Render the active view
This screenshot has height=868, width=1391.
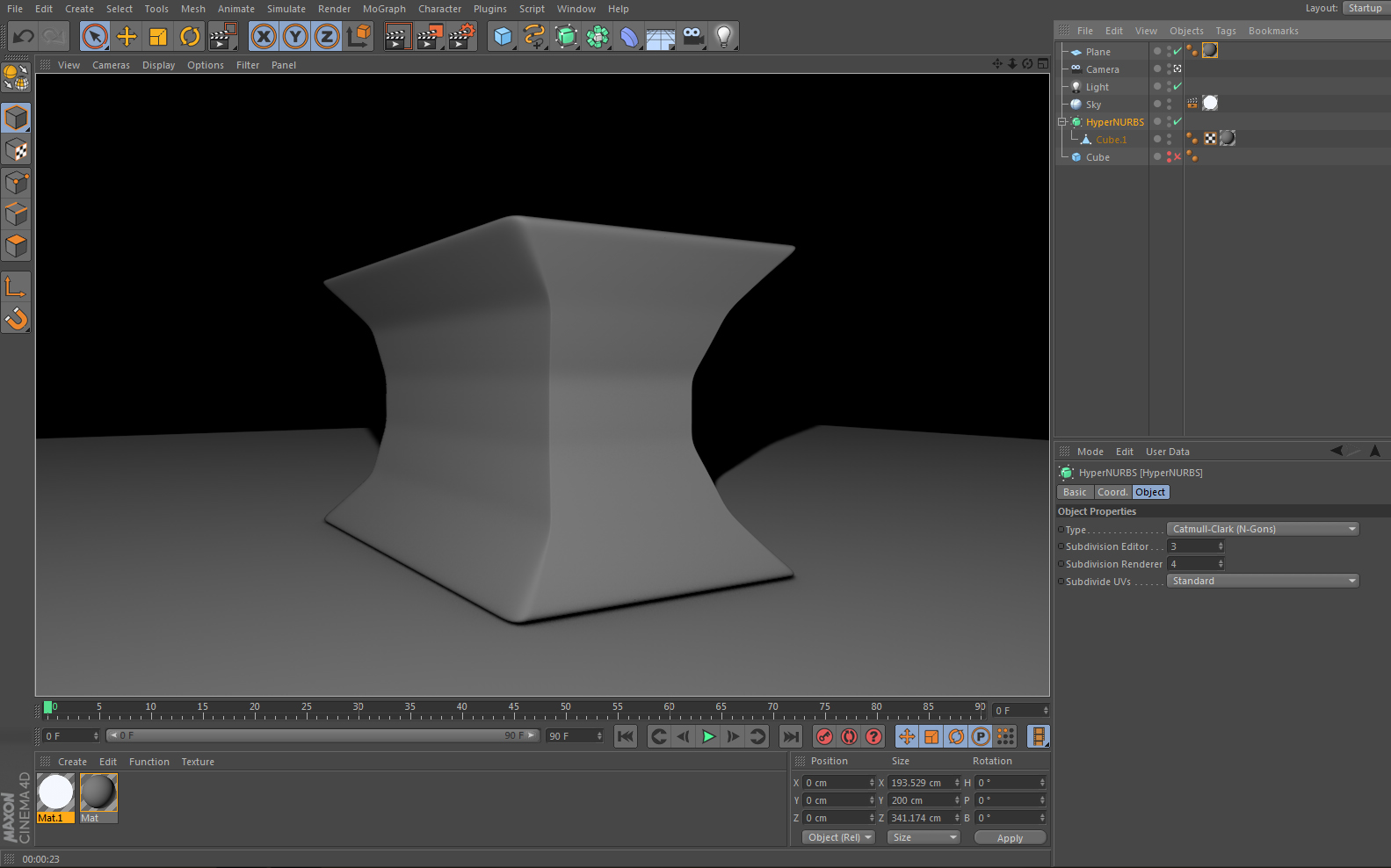397,37
